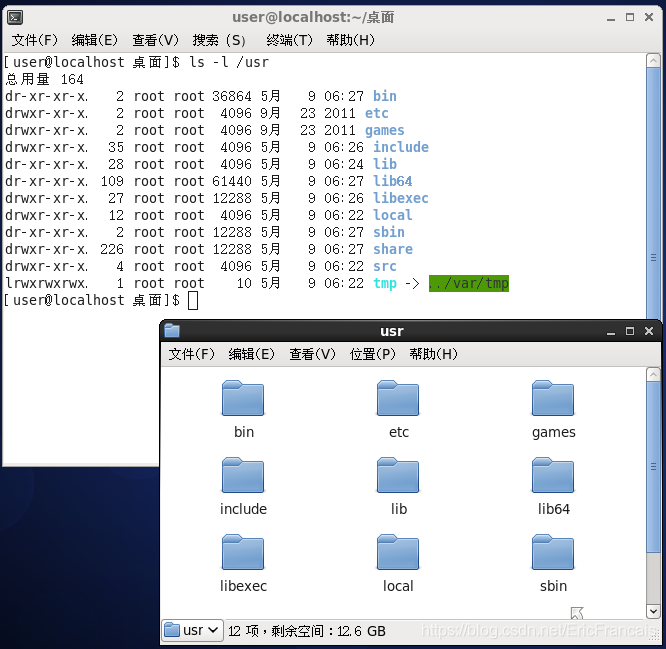Click usr window scrollbar down arrow
The height and width of the screenshot is (649, 666).
pos(653,611)
